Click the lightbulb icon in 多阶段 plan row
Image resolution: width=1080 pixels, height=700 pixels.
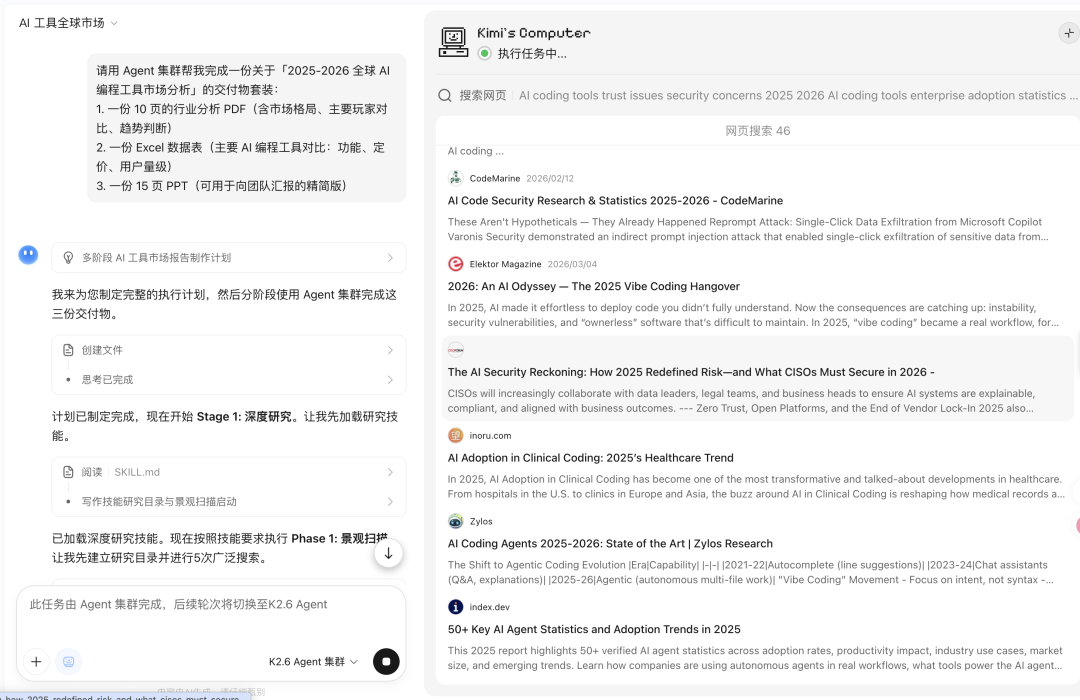pos(68,258)
